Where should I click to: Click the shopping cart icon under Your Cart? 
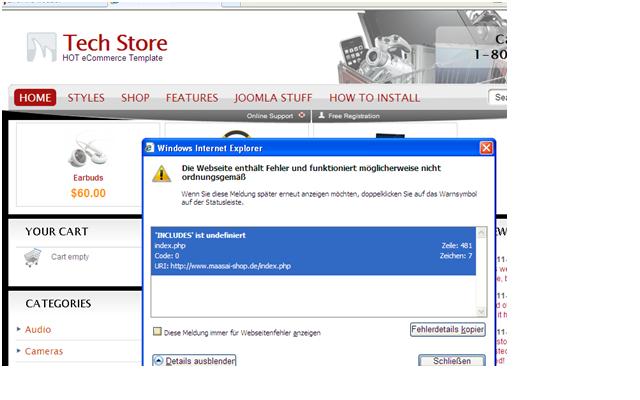point(33,257)
